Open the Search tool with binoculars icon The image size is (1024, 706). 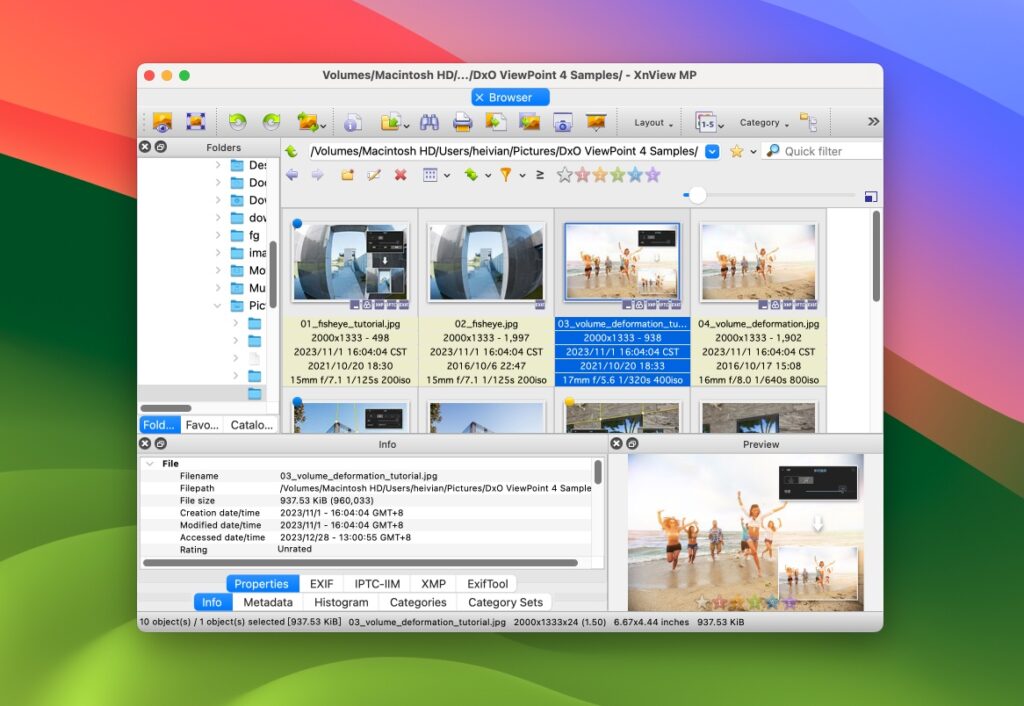(432, 121)
